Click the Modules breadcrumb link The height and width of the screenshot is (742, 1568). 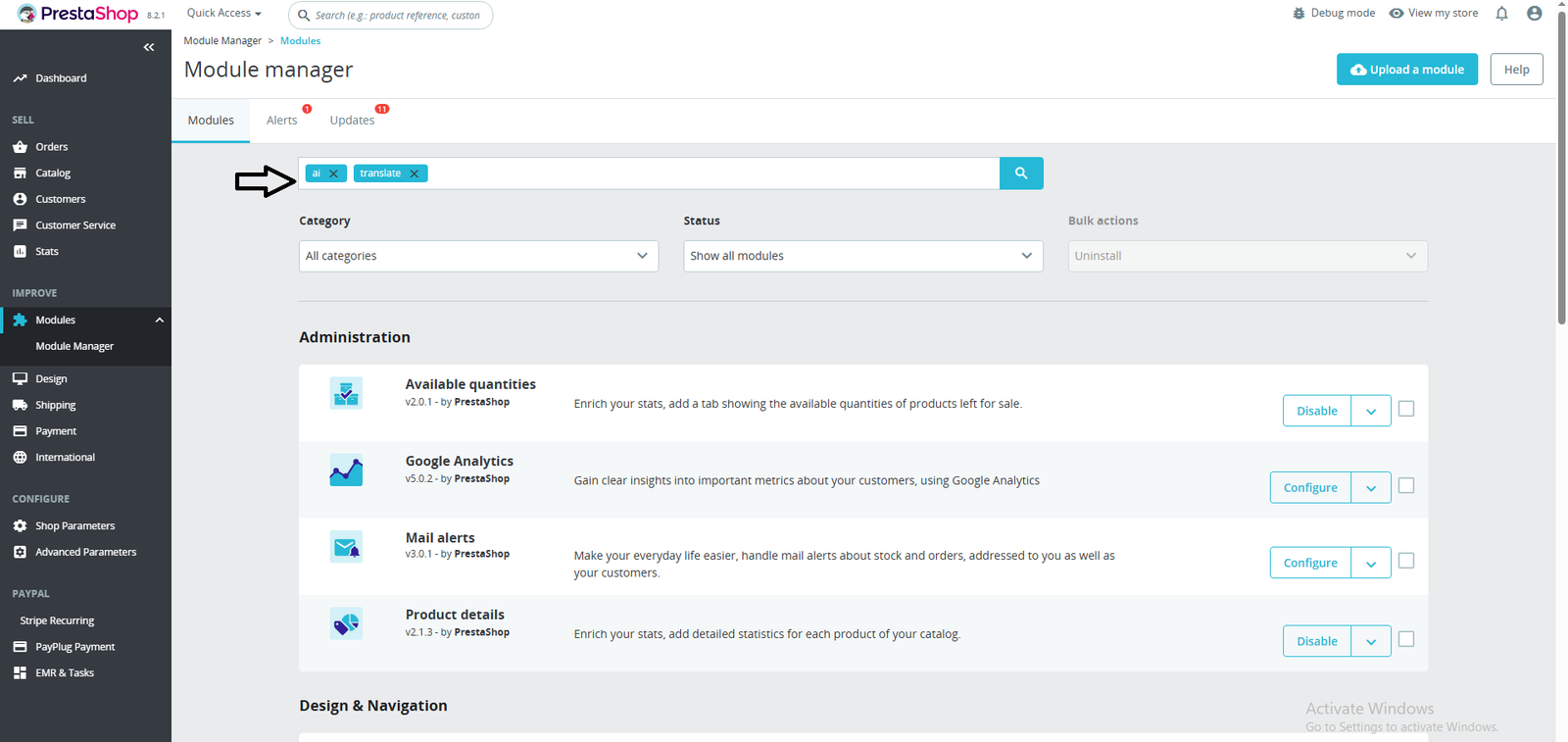coord(300,41)
